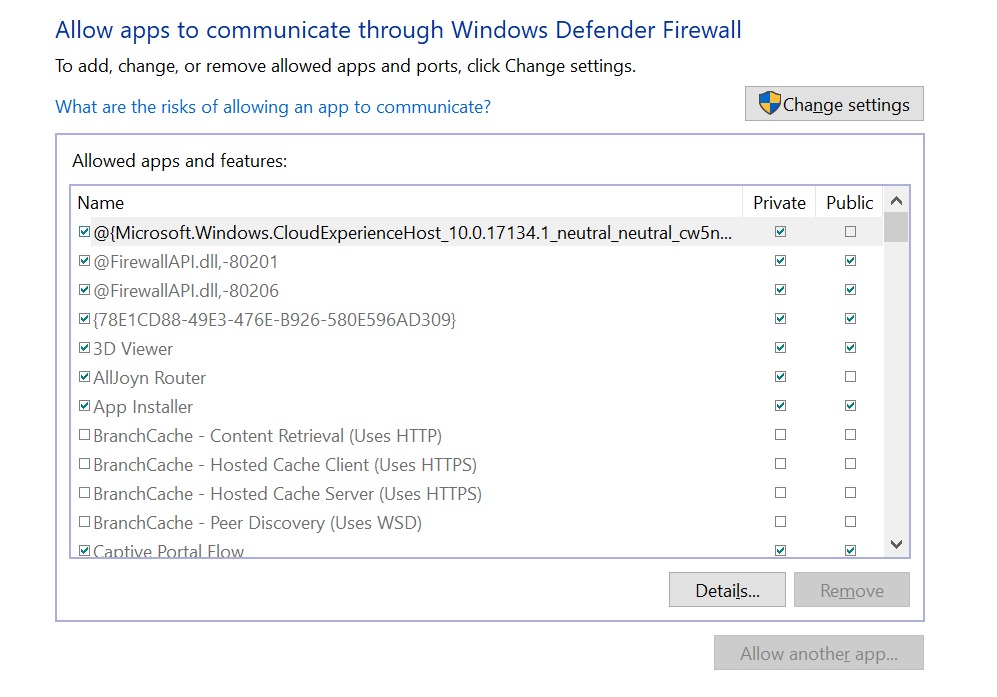Toggle Public checkbox for Captive Portal Flow

(850, 550)
